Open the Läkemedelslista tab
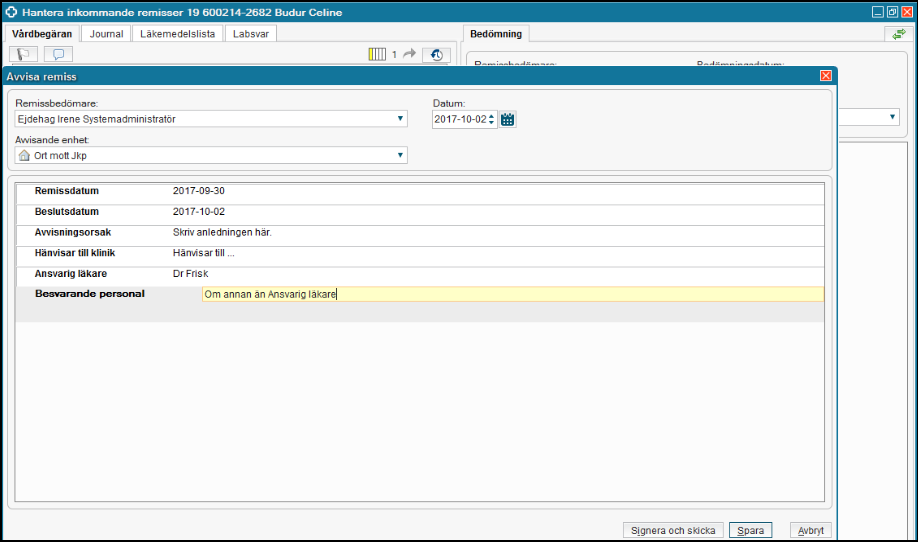 [x=177, y=34]
